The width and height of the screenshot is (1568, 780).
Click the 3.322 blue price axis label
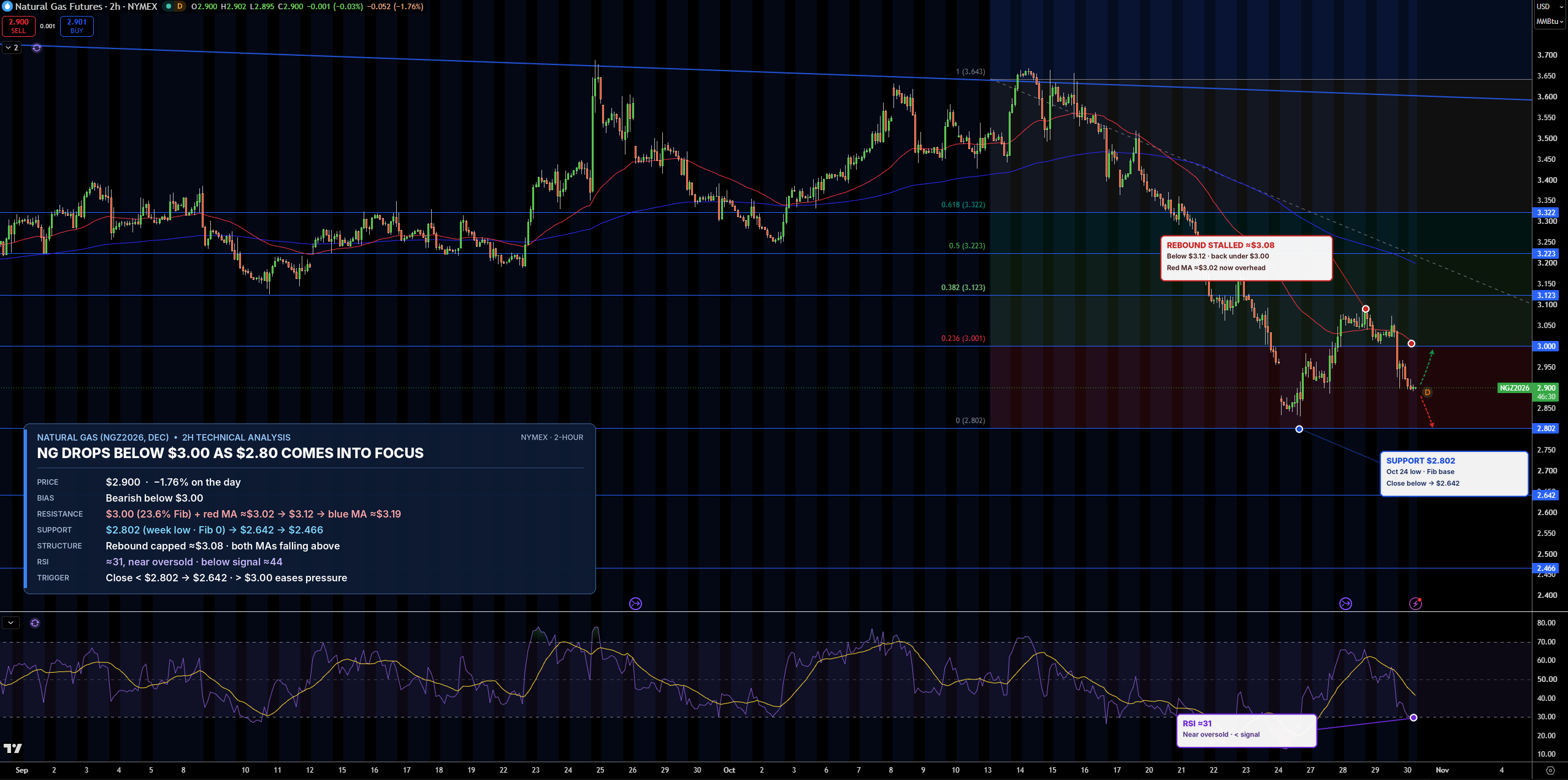[x=1546, y=213]
